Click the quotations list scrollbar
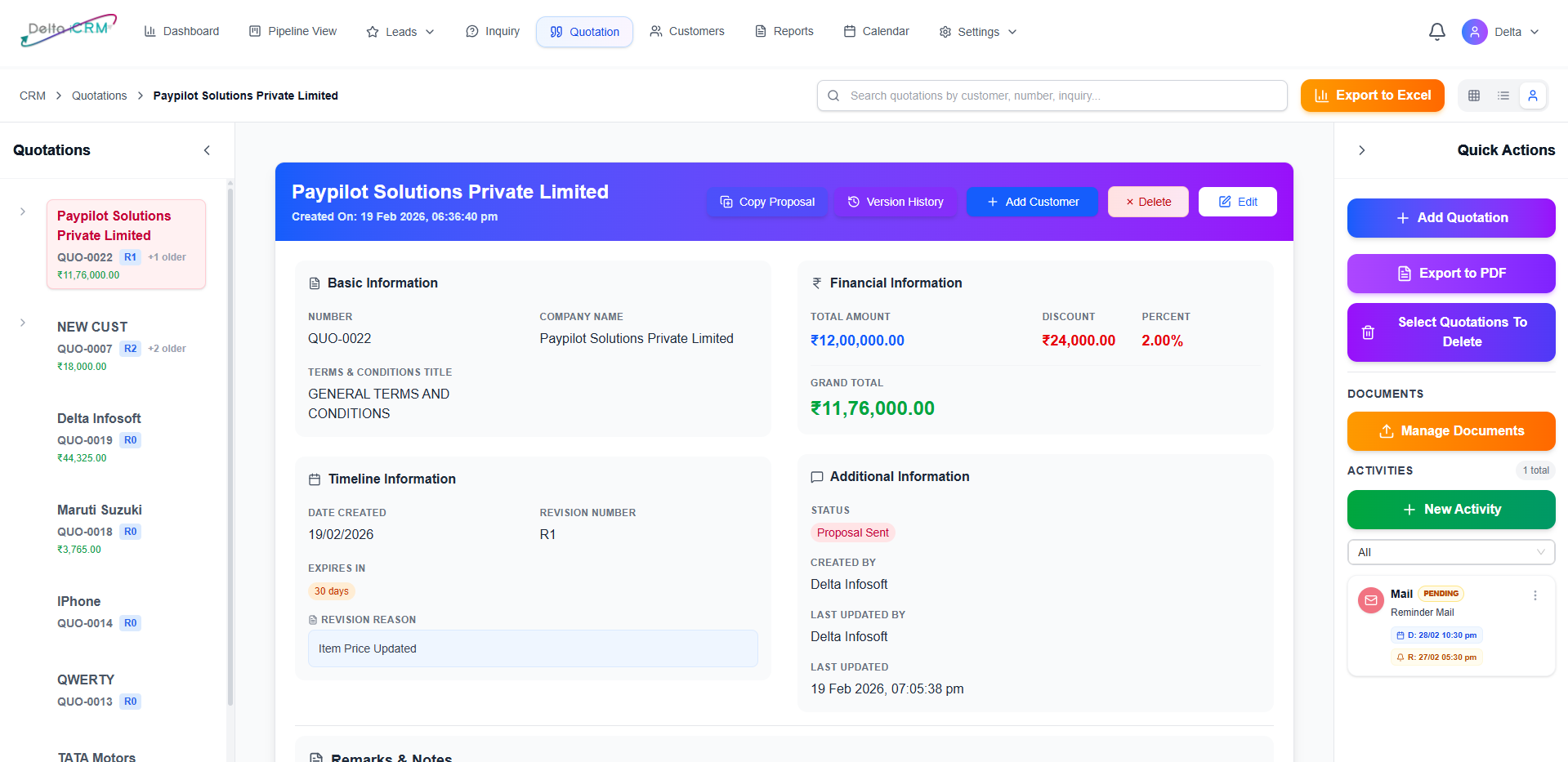 point(230,441)
